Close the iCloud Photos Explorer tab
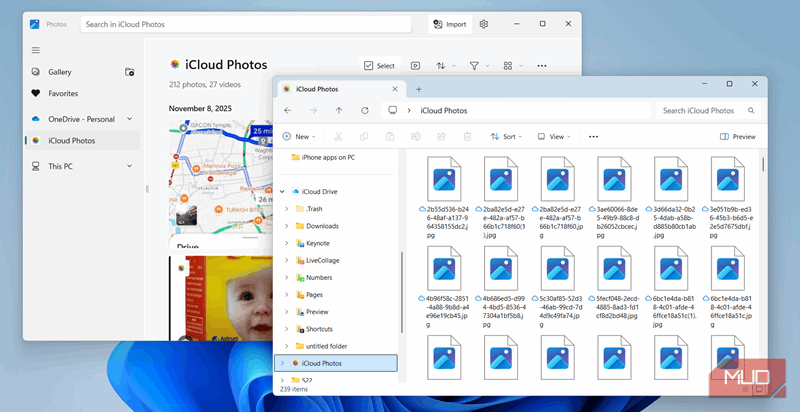The width and height of the screenshot is (800, 412). click(394, 89)
